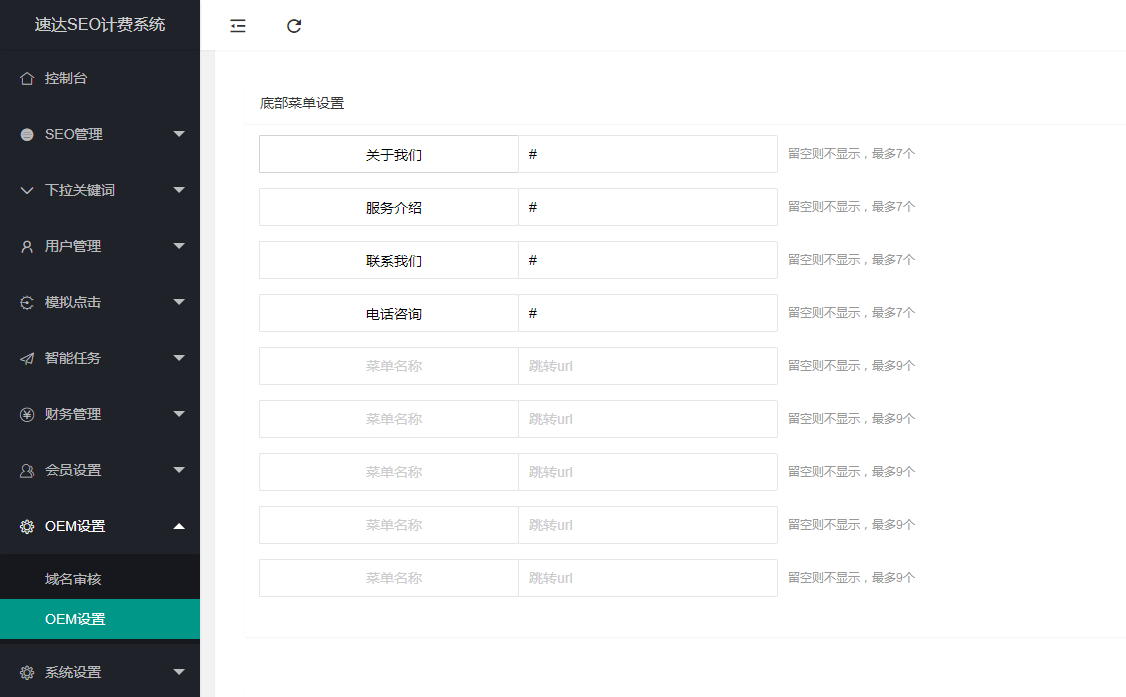Screen dimensions: 1126x697
Task: Collapse the OEM设置 parent menu arrow
Action: click(179, 526)
